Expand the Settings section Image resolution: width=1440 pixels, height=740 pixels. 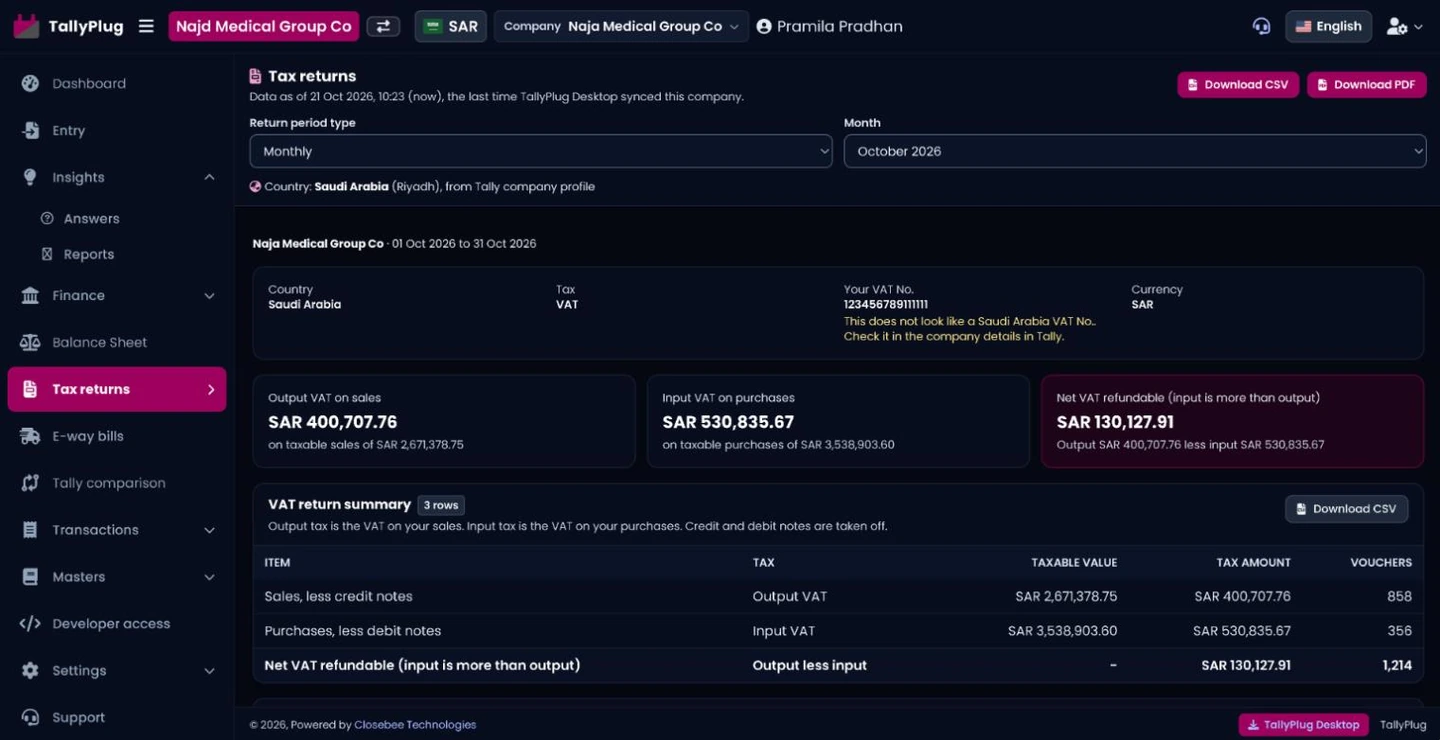coord(210,671)
